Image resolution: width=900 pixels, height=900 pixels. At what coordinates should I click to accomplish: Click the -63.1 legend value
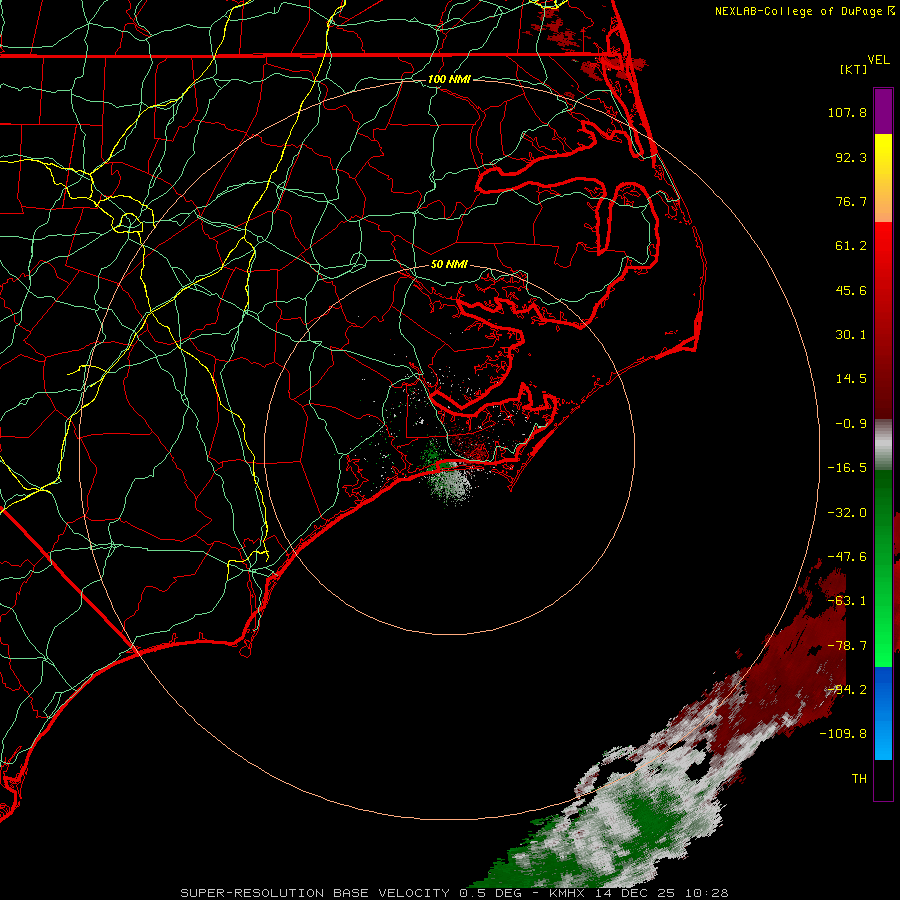tap(847, 601)
